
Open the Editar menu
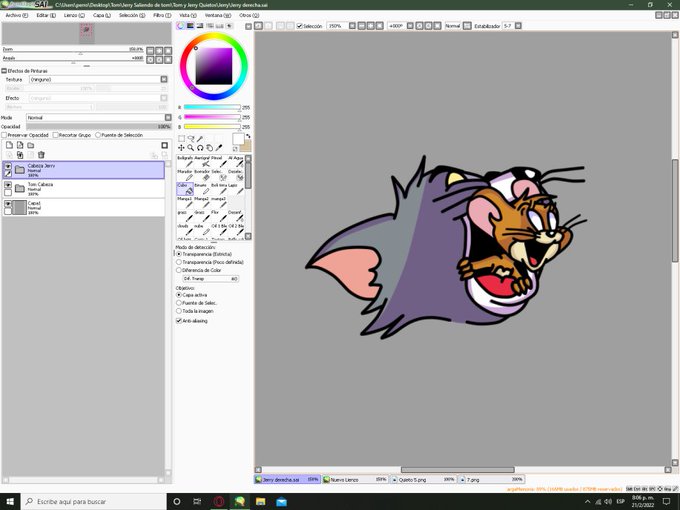coord(46,15)
